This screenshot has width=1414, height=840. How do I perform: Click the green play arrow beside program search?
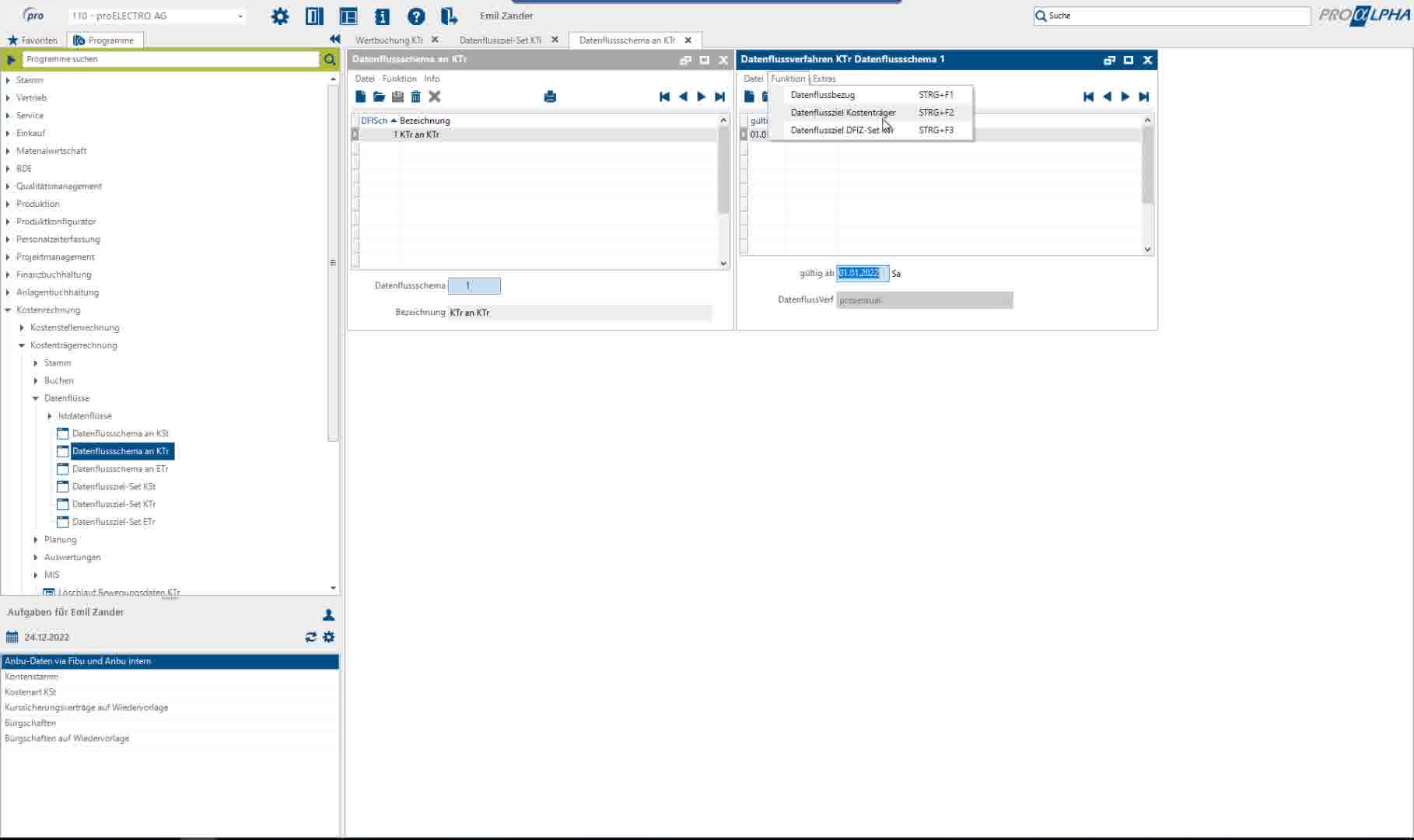pyautogui.click(x=11, y=59)
